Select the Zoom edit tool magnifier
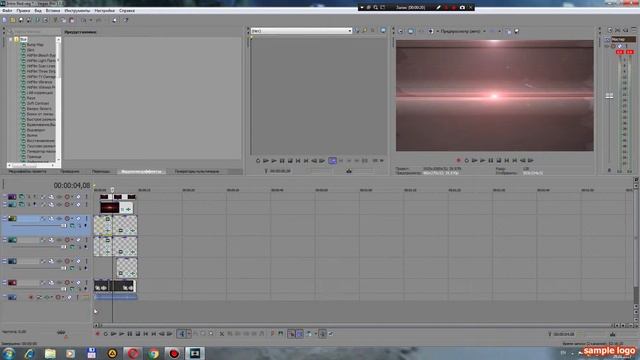Image resolution: width=640 pixels, height=360 pixels. (x=211, y=334)
